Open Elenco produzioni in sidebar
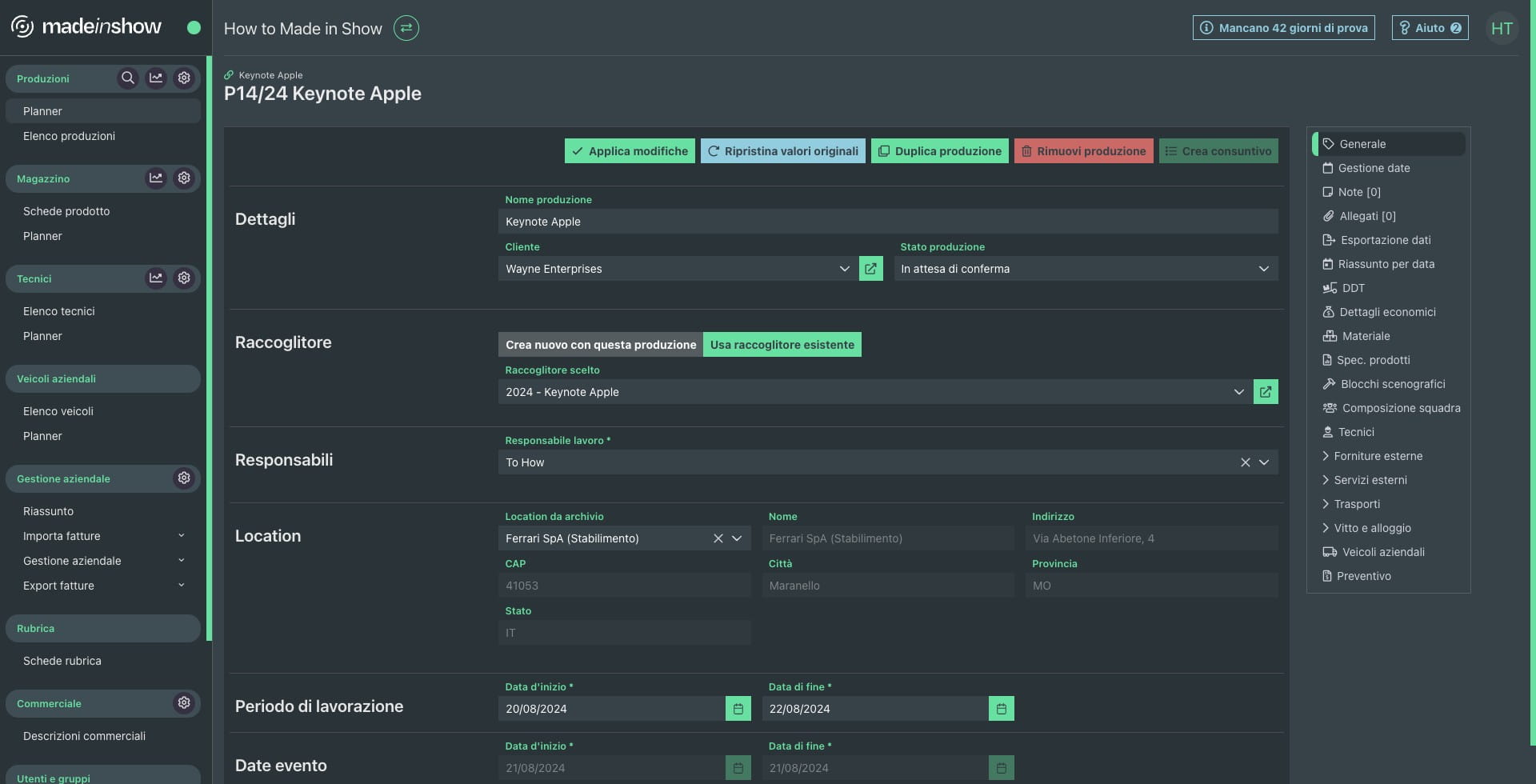The image size is (1536, 784). point(104,136)
